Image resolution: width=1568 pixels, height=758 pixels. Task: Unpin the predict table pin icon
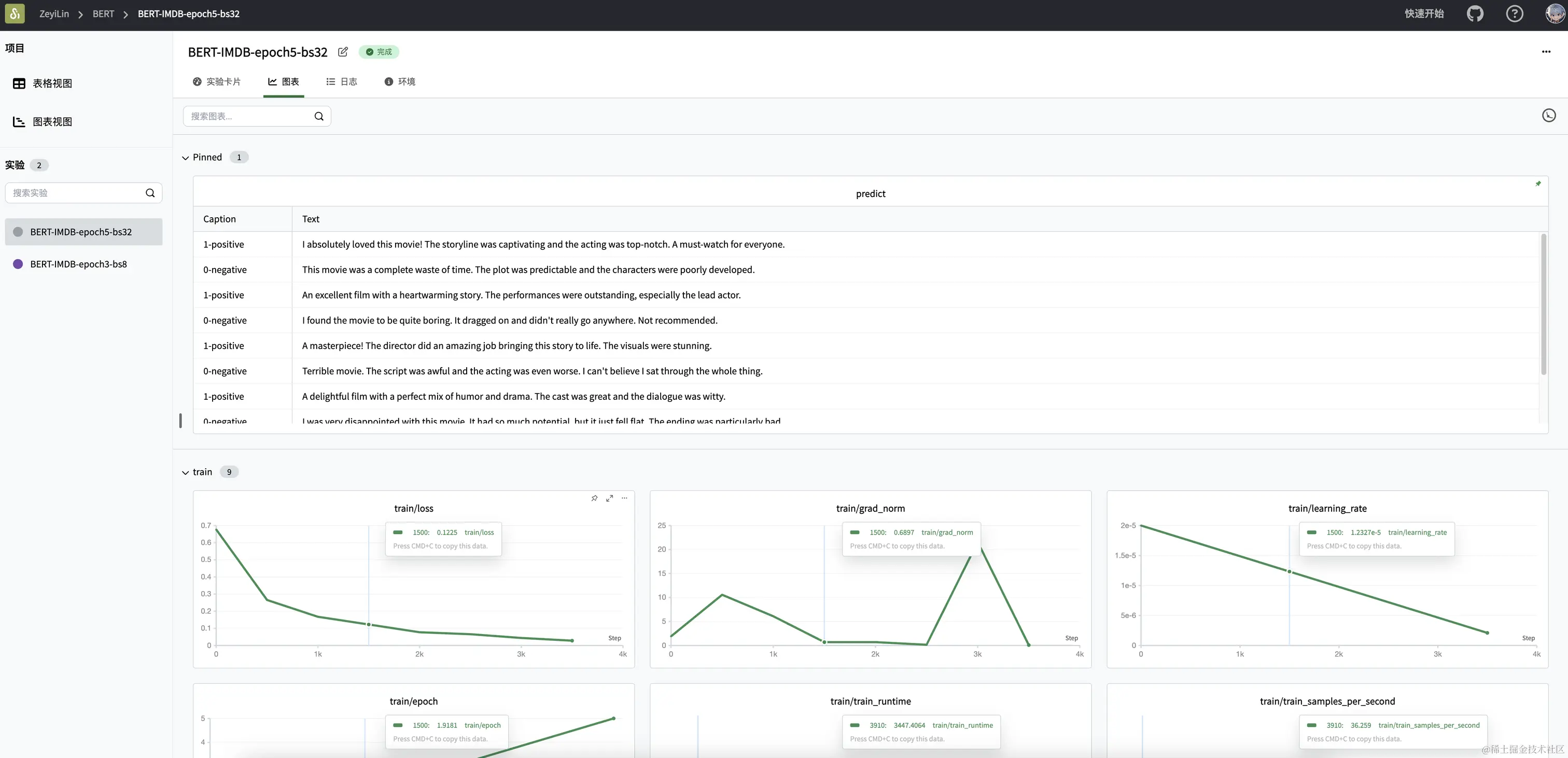pos(1537,183)
